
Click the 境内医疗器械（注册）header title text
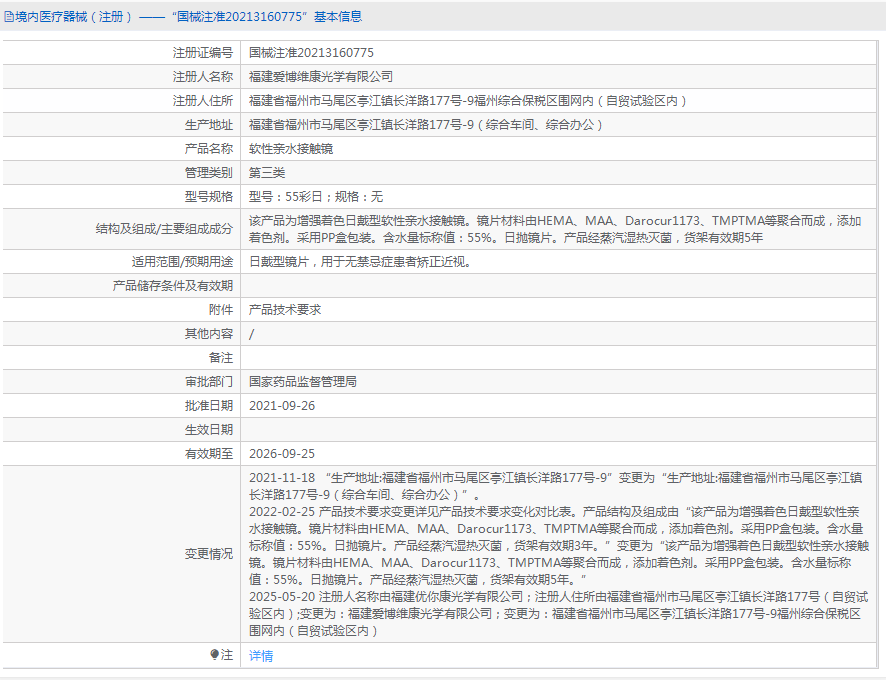[74, 17]
